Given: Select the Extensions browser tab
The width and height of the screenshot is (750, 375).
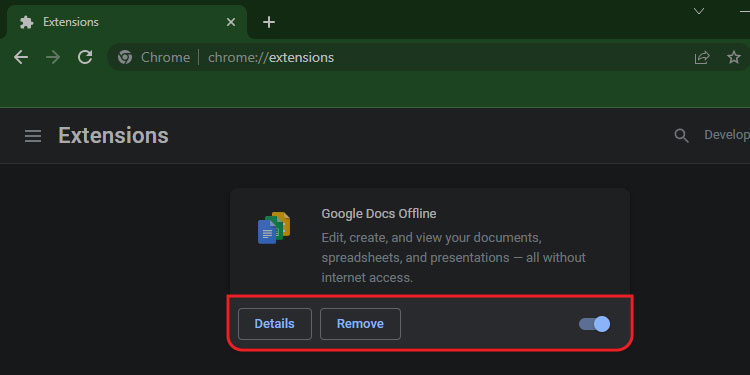Looking at the screenshot, I should pyautogui.click(x=126, y=22).
